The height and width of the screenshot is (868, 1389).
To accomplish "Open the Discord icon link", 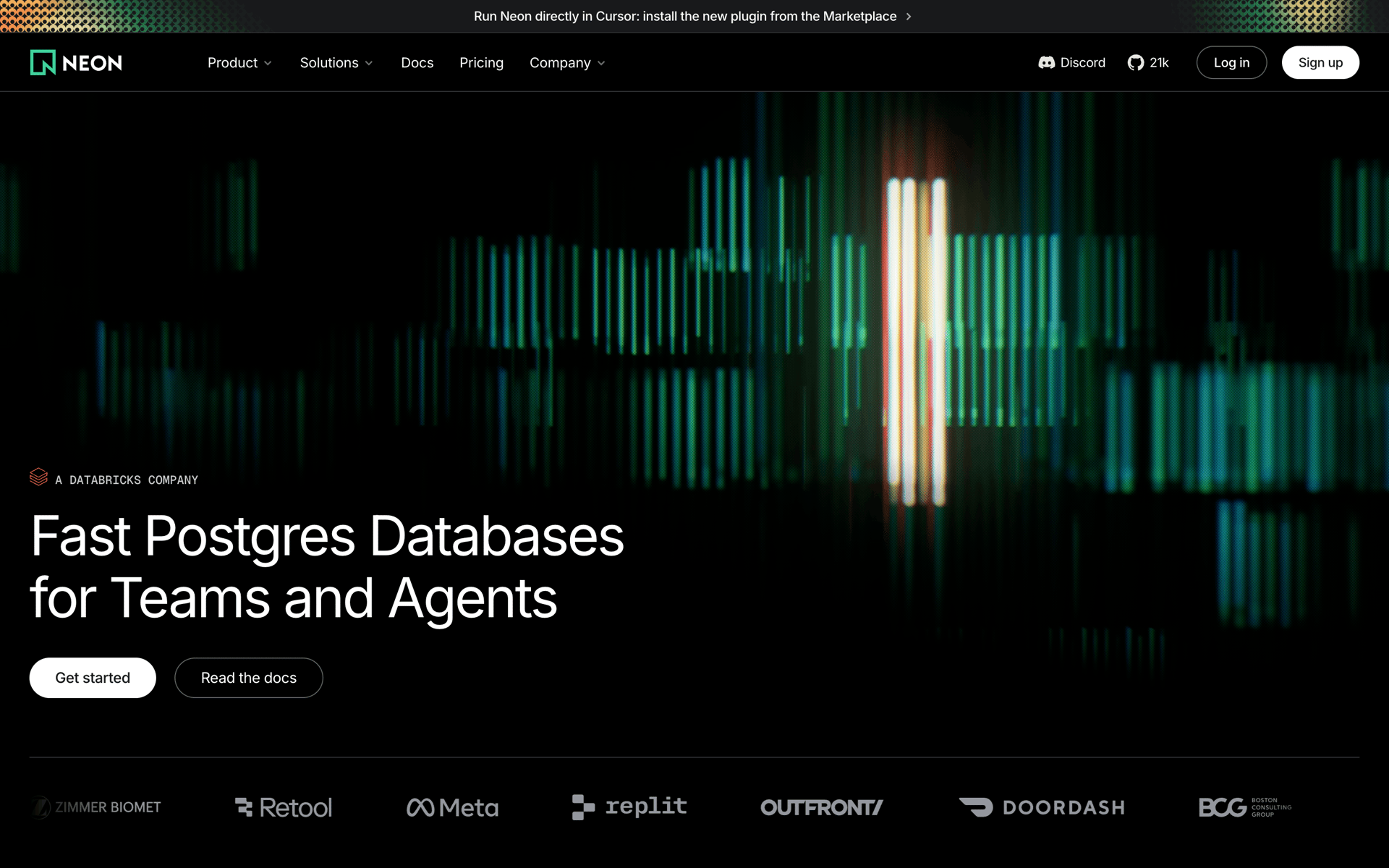I will point(1046,63).
